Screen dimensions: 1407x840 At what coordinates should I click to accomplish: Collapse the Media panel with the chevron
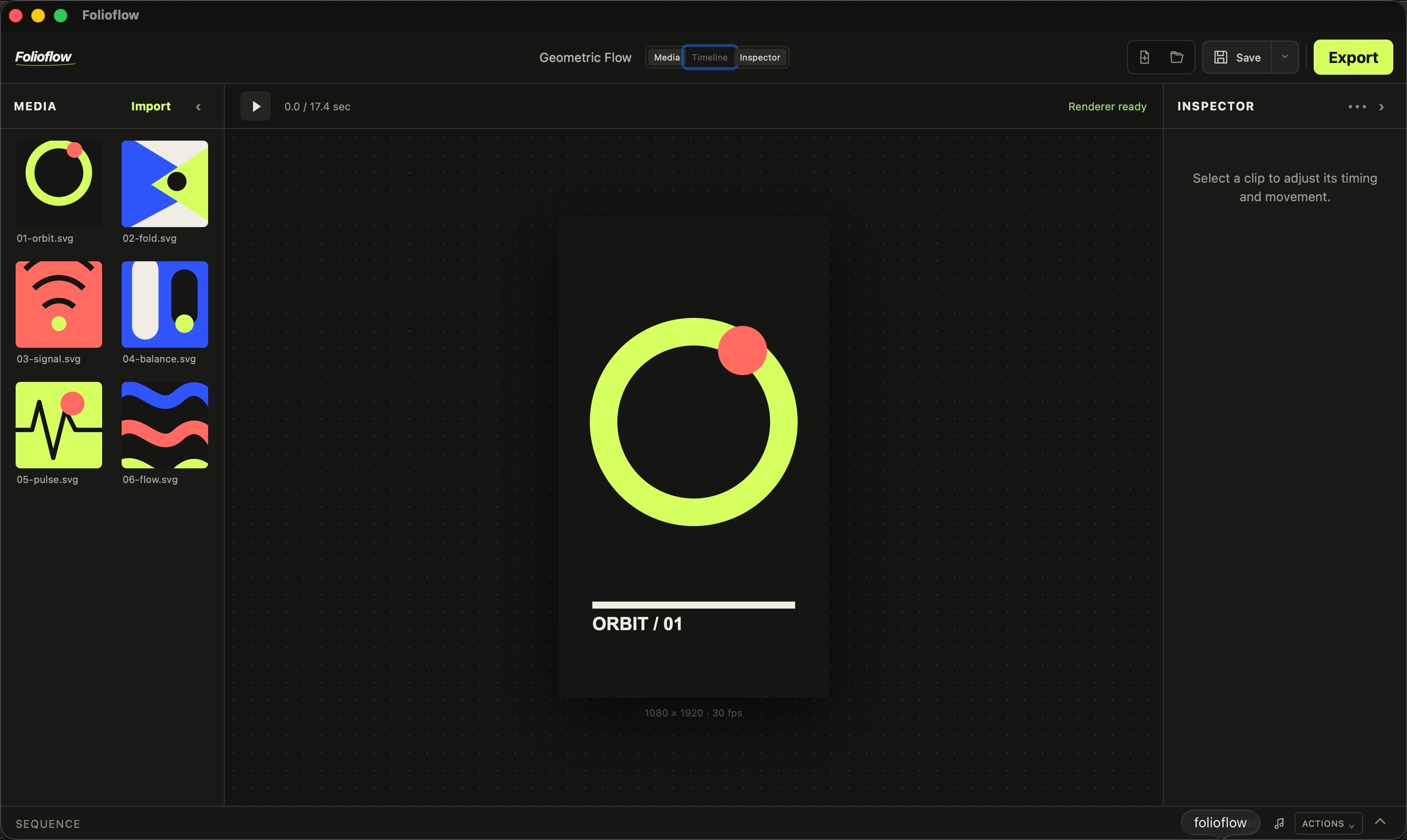tap(198, 106)
